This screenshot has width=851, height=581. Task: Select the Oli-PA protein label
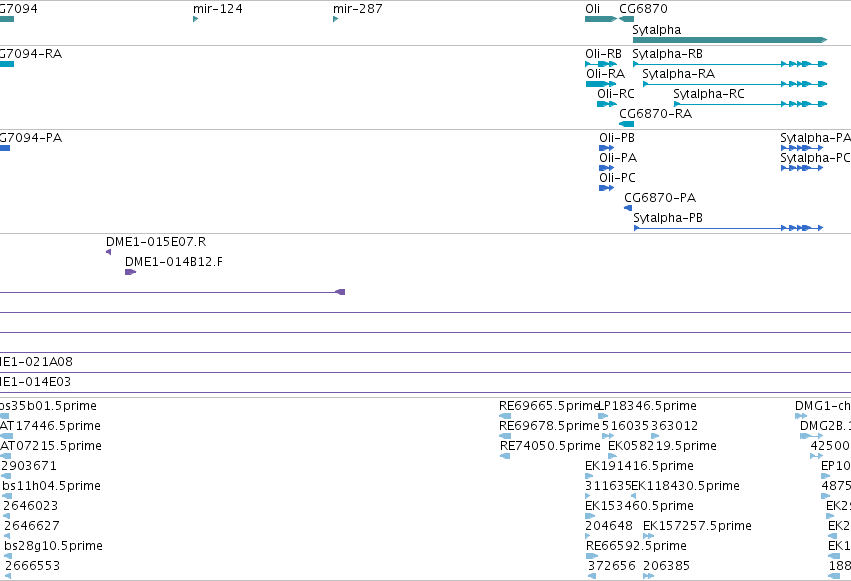pos(618,158)
